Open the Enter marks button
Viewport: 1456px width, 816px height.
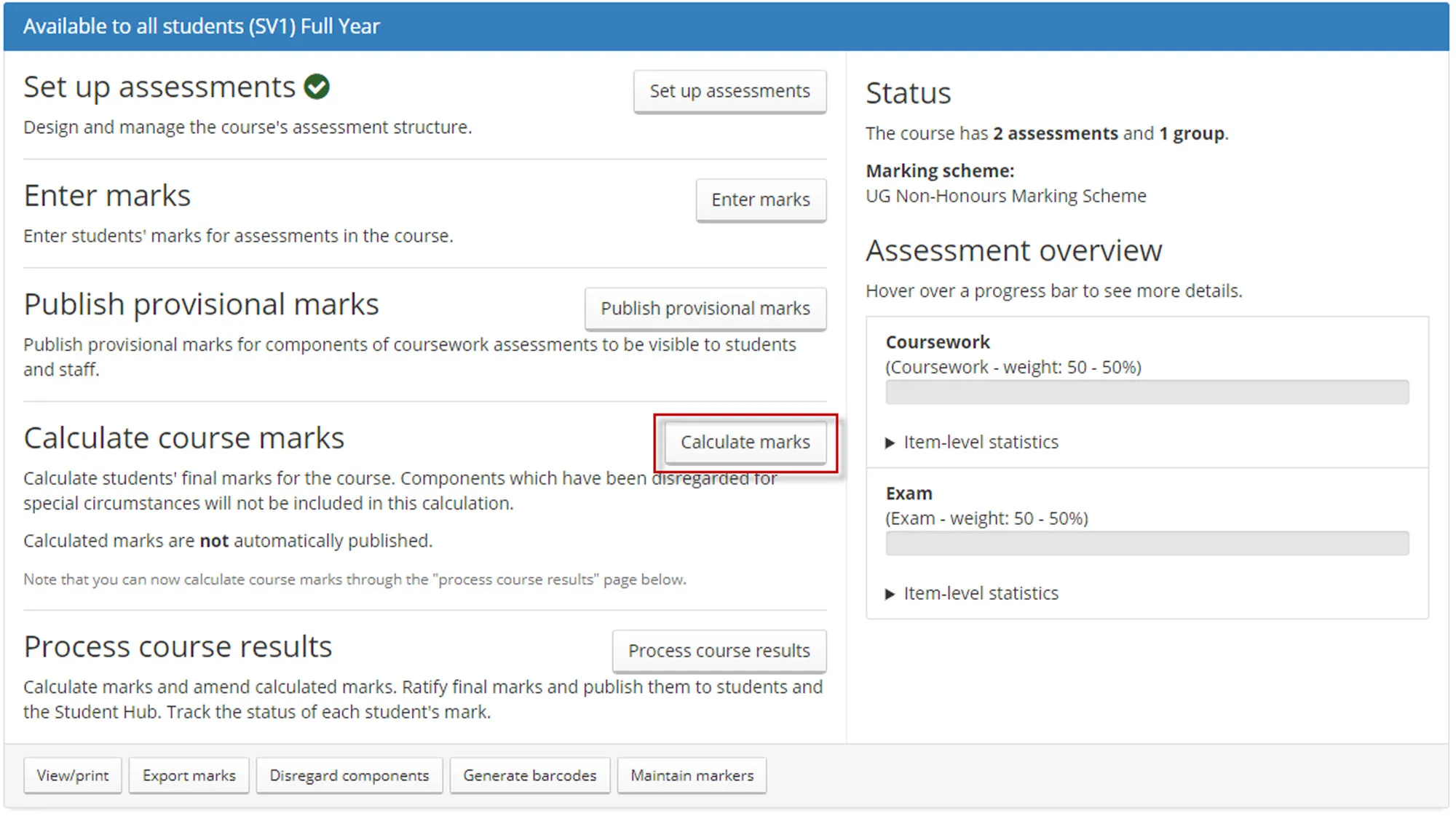tap(760, 199)
